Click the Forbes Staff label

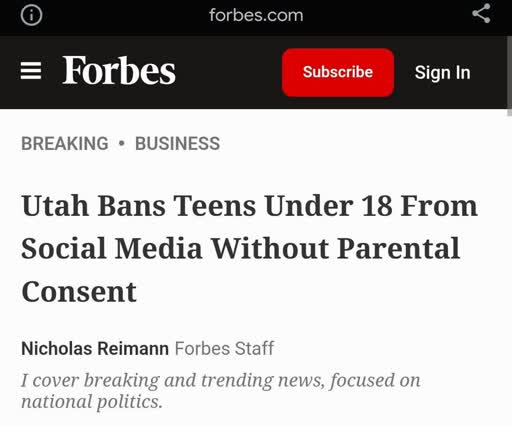[x=224, y=349]
